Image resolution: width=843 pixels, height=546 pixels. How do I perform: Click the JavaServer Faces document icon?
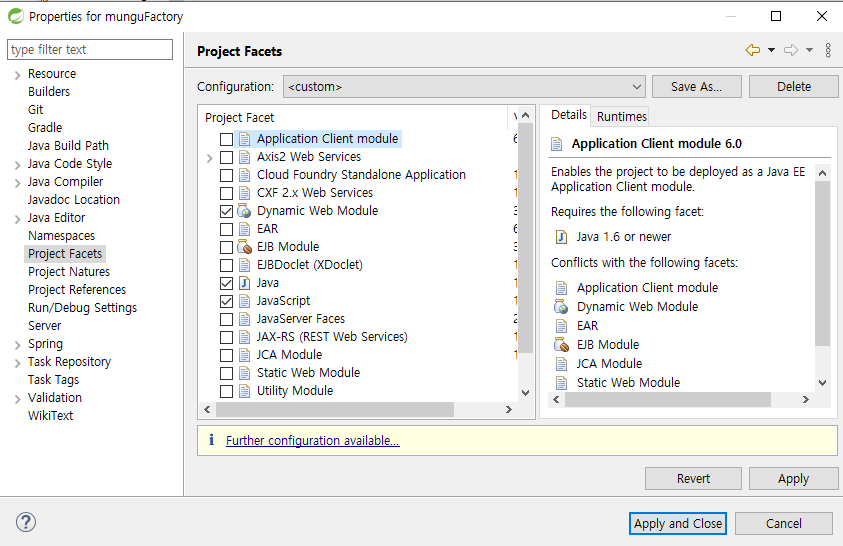click(244, 319)
